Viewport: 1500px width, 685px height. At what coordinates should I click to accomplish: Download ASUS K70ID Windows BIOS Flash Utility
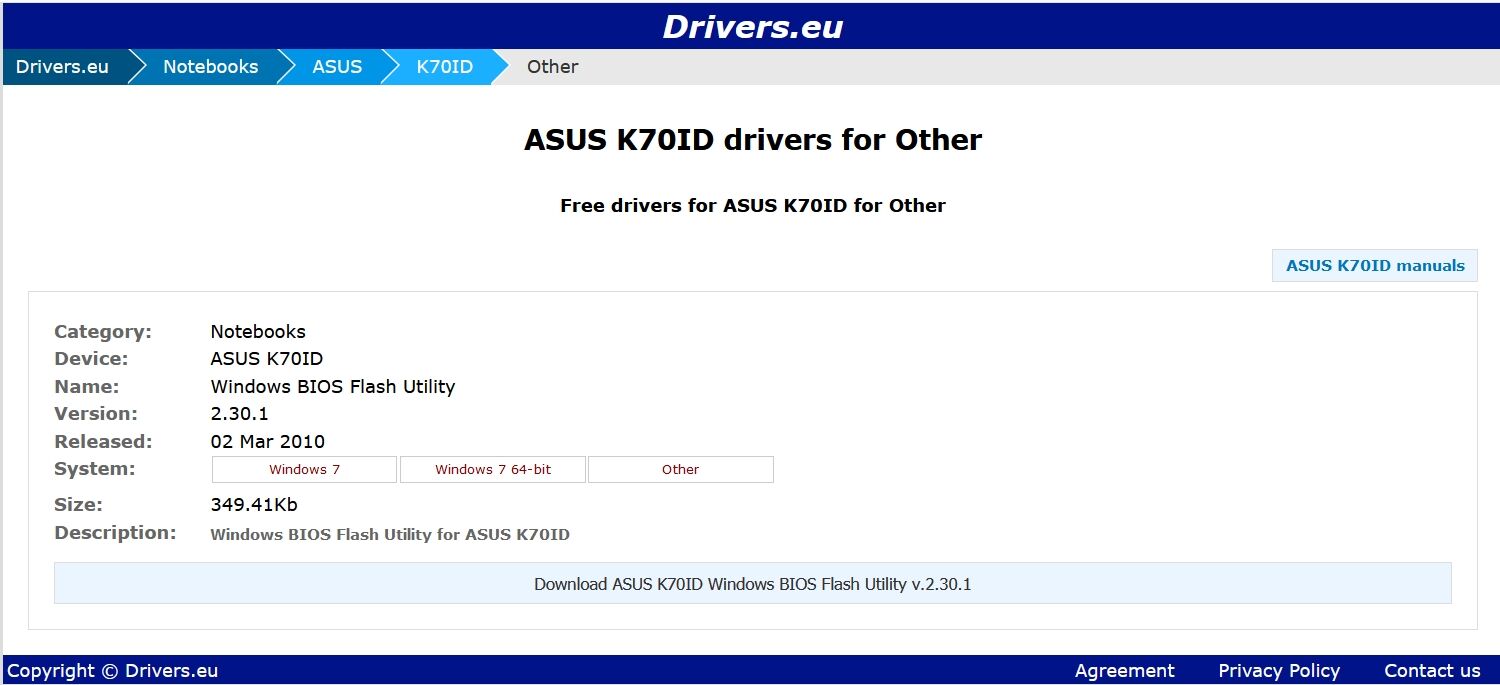click(x=752, y=583)
